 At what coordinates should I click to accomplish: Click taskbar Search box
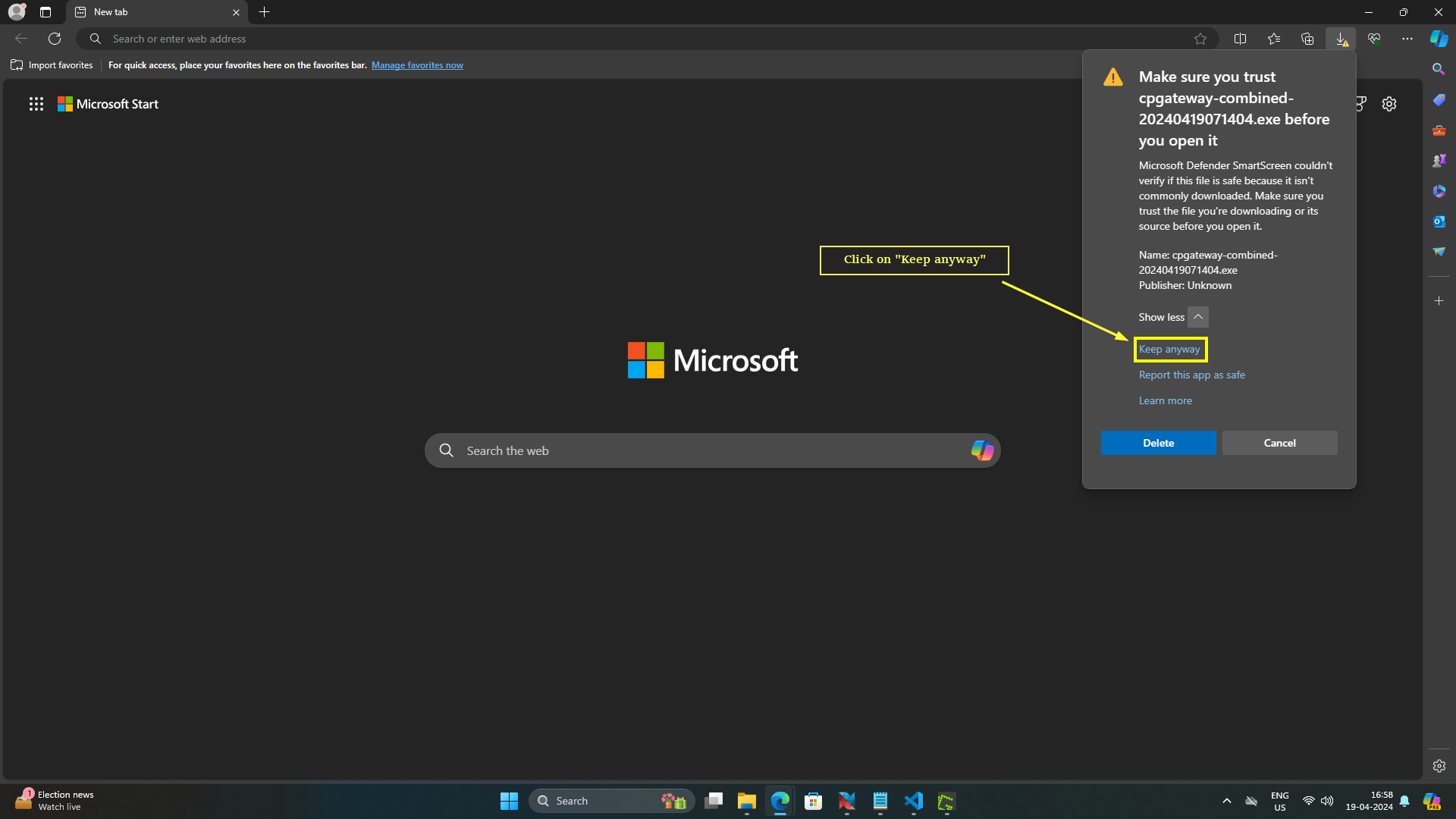(x=611, y=801)
